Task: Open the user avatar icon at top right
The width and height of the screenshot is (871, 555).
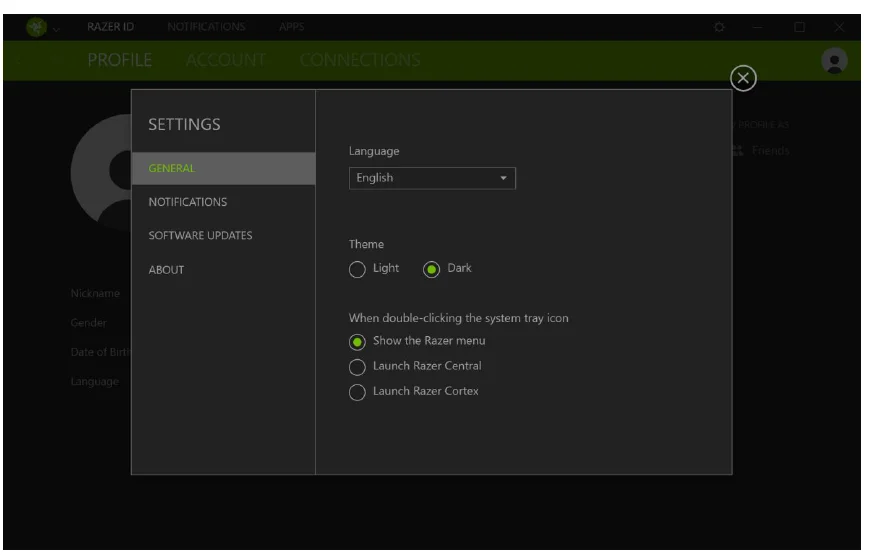Action: pyautogui.click(x=834, y=61)
